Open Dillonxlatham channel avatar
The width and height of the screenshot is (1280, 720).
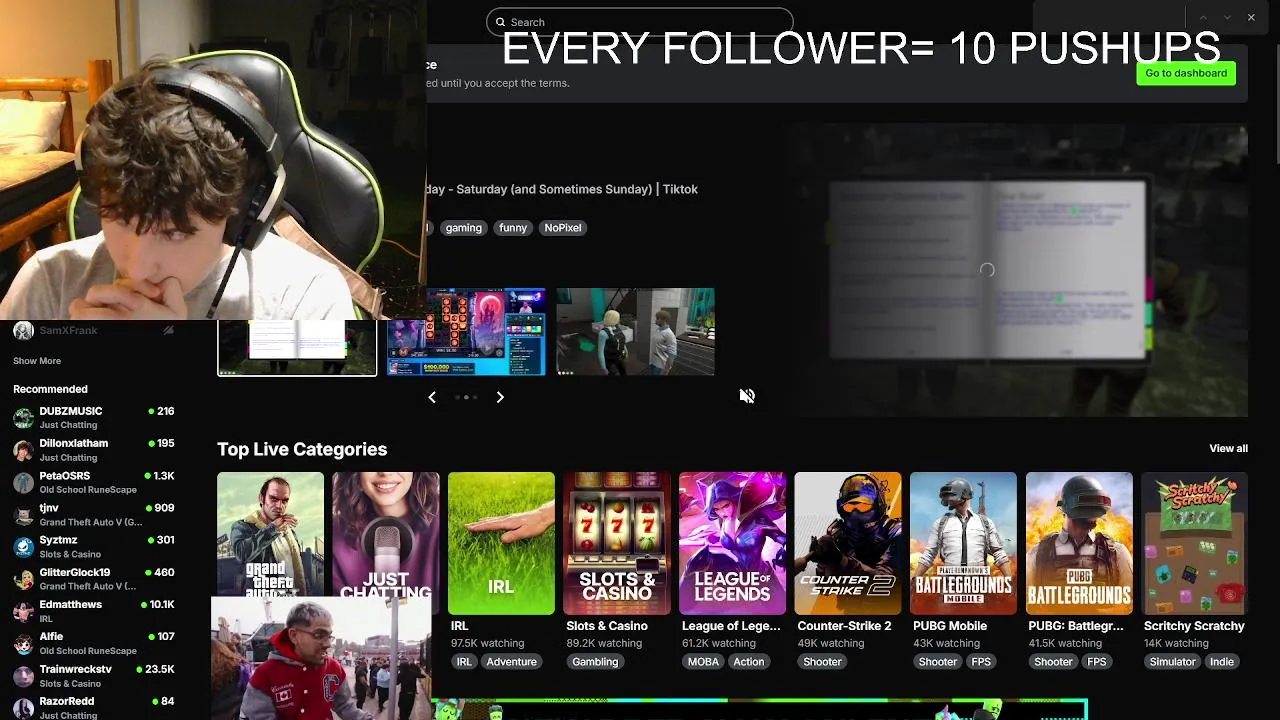pyautogui.click(x=23, y=450)
